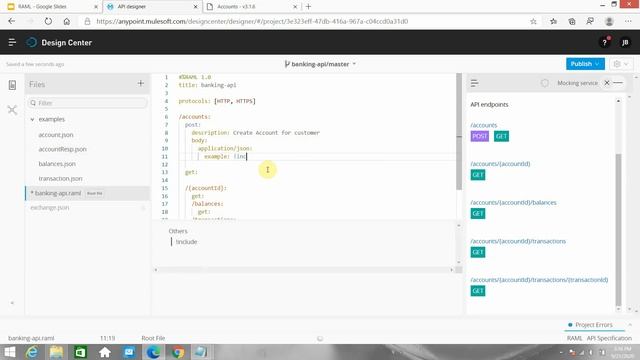Open File Explorer from taskbar

56,352
